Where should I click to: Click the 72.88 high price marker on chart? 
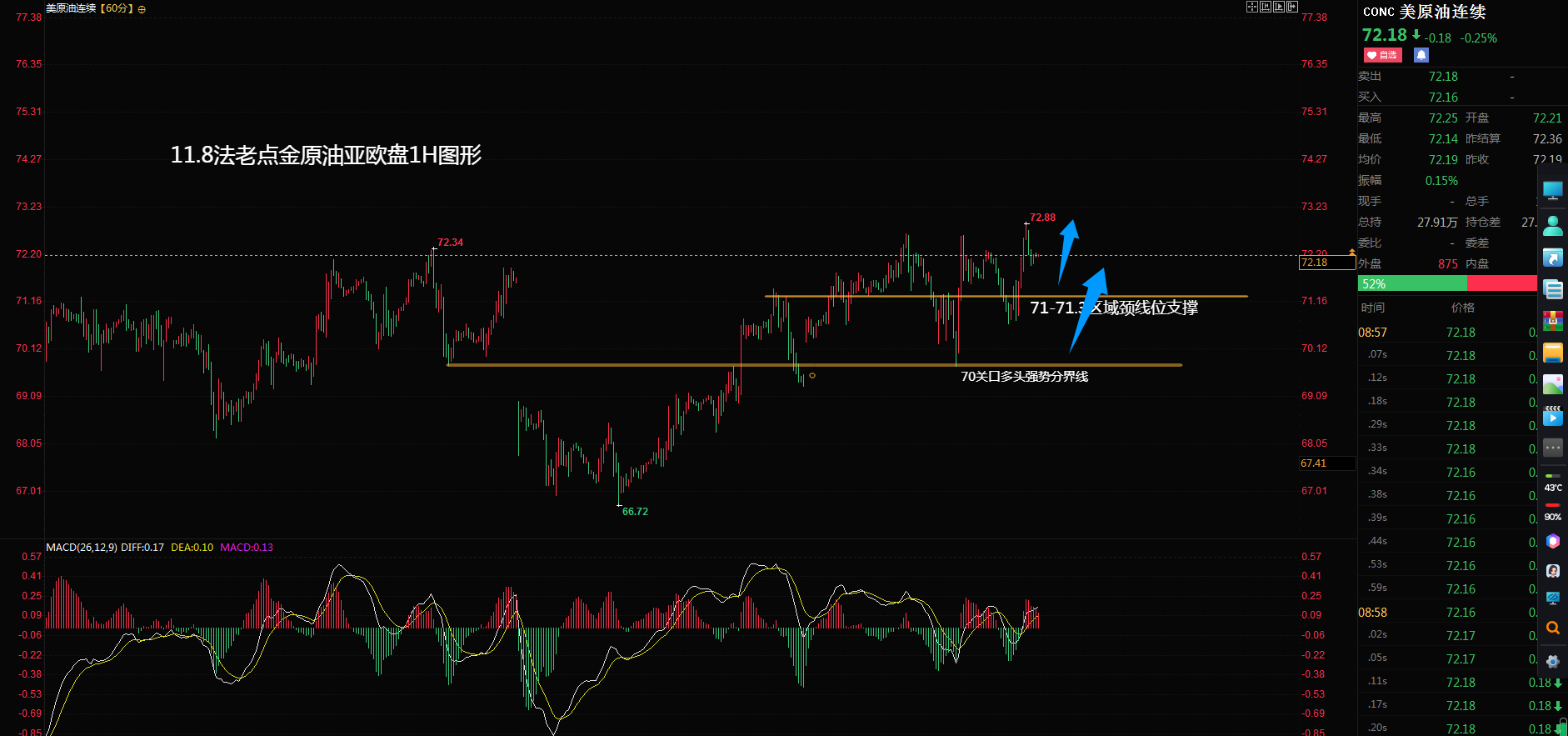(x=1042, y=218)
